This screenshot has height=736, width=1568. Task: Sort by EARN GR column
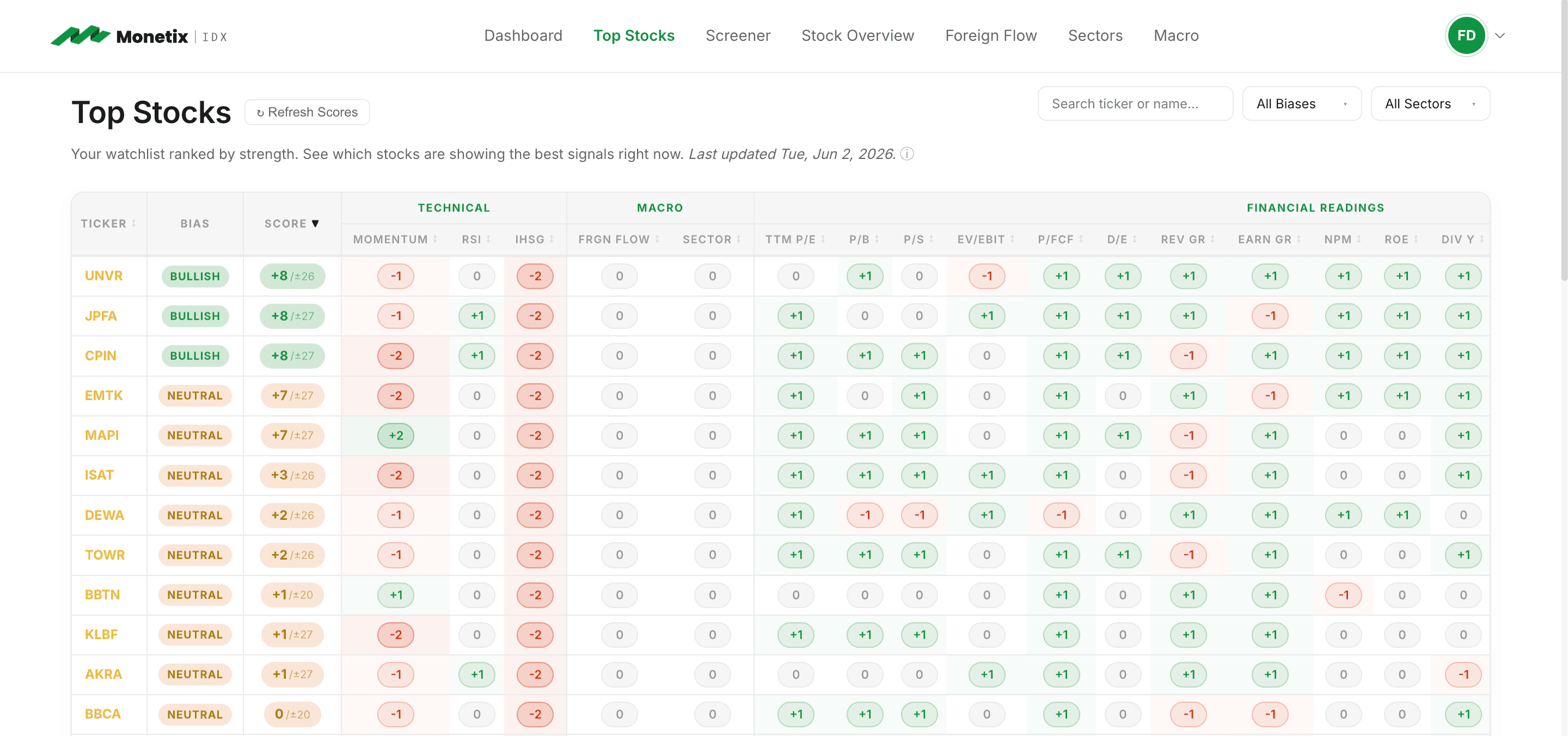[1269, 239]
